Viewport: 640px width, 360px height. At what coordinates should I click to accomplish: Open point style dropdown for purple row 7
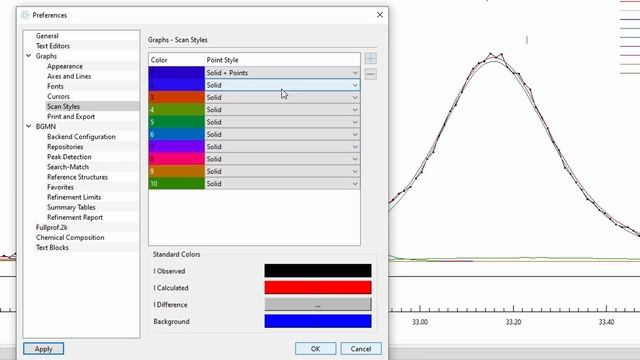282,147
